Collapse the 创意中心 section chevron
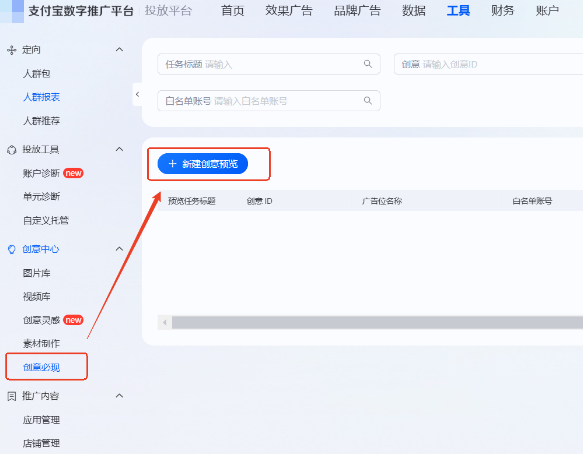The height and width of the screenshot is (454, 583). click(x=119, y=249)
